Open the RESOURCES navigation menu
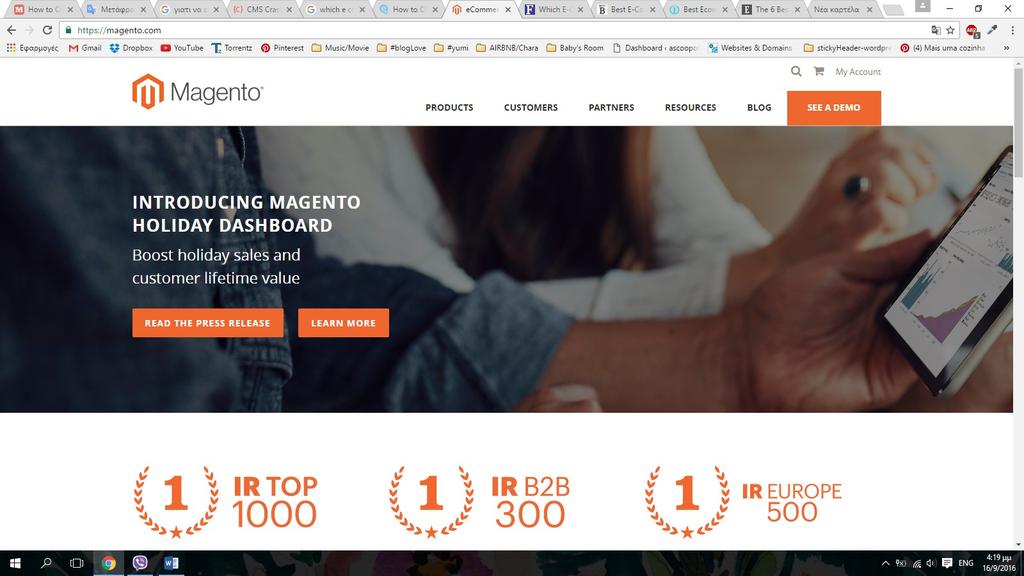 click(690, 107)
